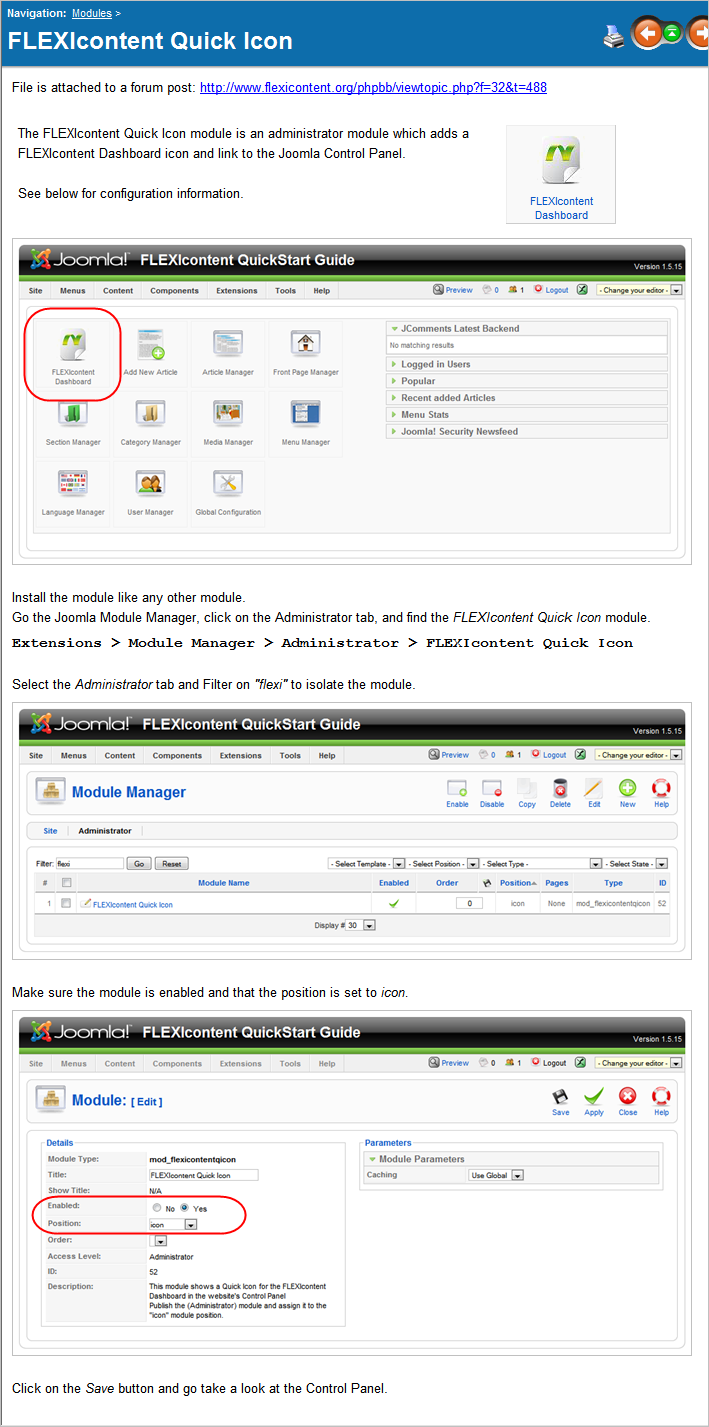Image resolution: width=709 pixels, height=1427 pixels.
Task: Expand the Joomla! Security Newsfeed panel
Action: pos(527,432)
